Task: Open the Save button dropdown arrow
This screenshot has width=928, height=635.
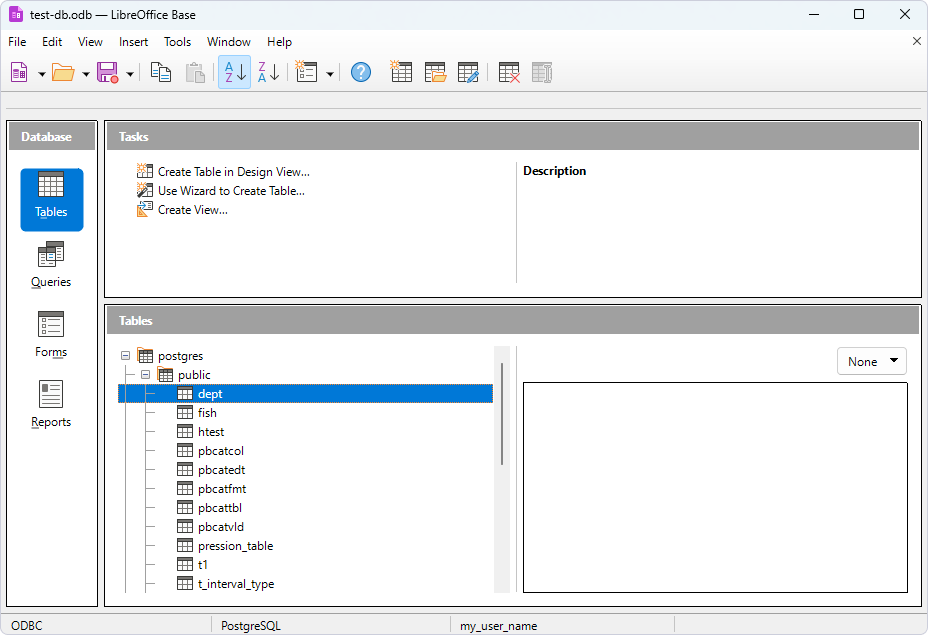Action: tap(130, 73)
